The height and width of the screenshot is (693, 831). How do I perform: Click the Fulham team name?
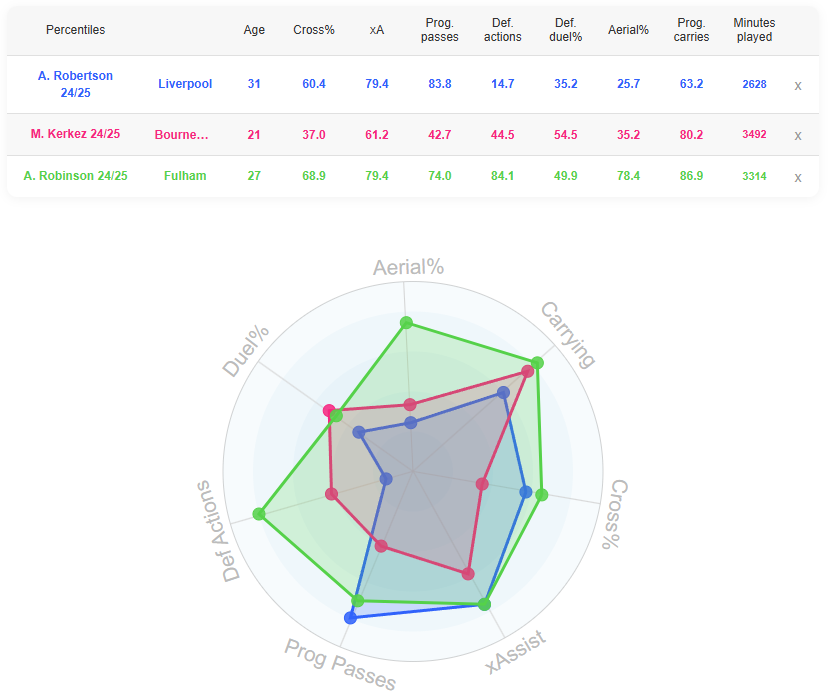click(185, 176)
